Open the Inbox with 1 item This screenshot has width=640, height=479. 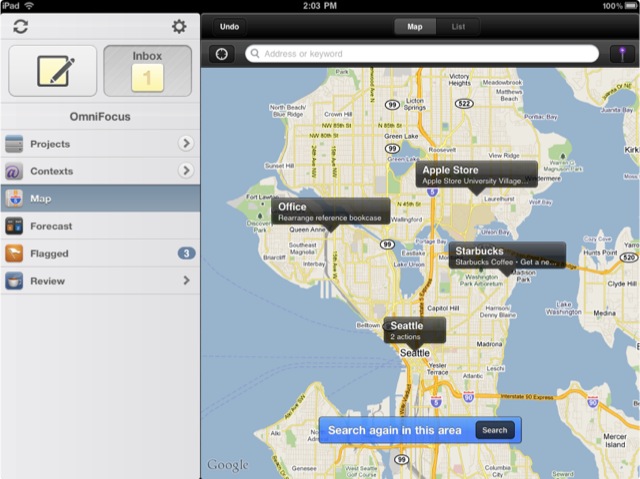(147, 70)
